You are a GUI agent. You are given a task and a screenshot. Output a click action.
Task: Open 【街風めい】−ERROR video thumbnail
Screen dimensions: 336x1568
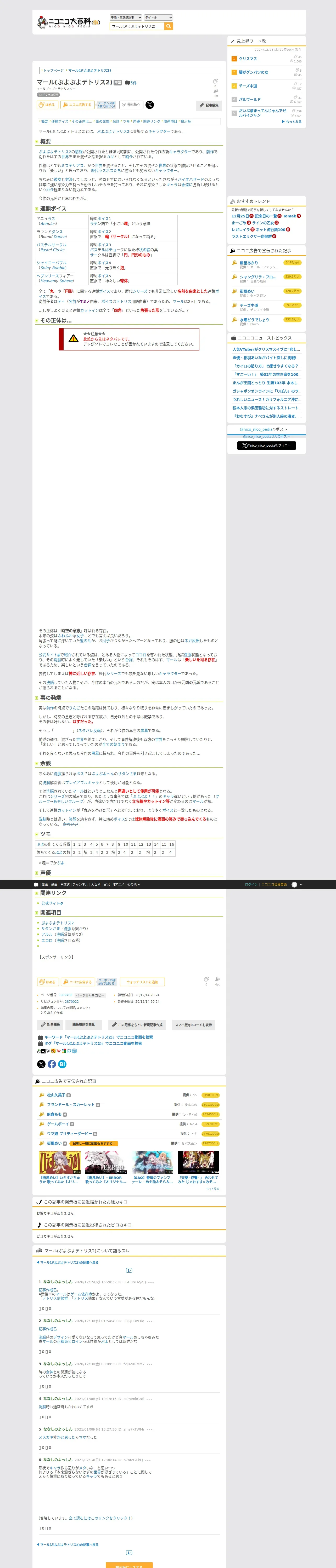106,1163
